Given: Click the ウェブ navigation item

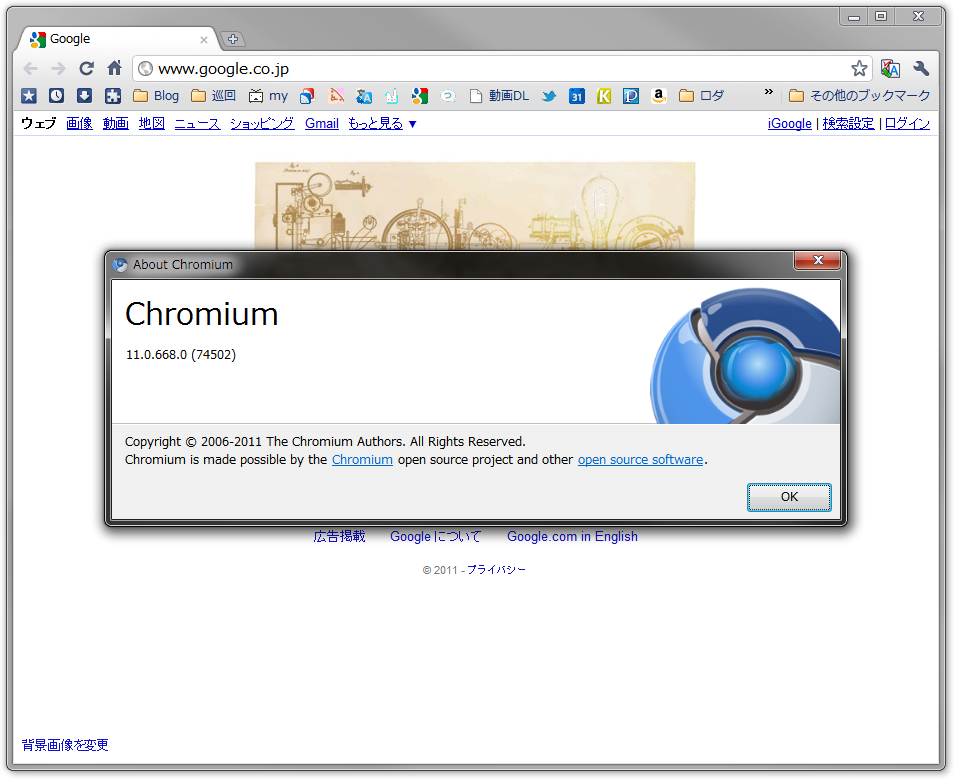Looking at the screenshot, I should tap(38, 124).
